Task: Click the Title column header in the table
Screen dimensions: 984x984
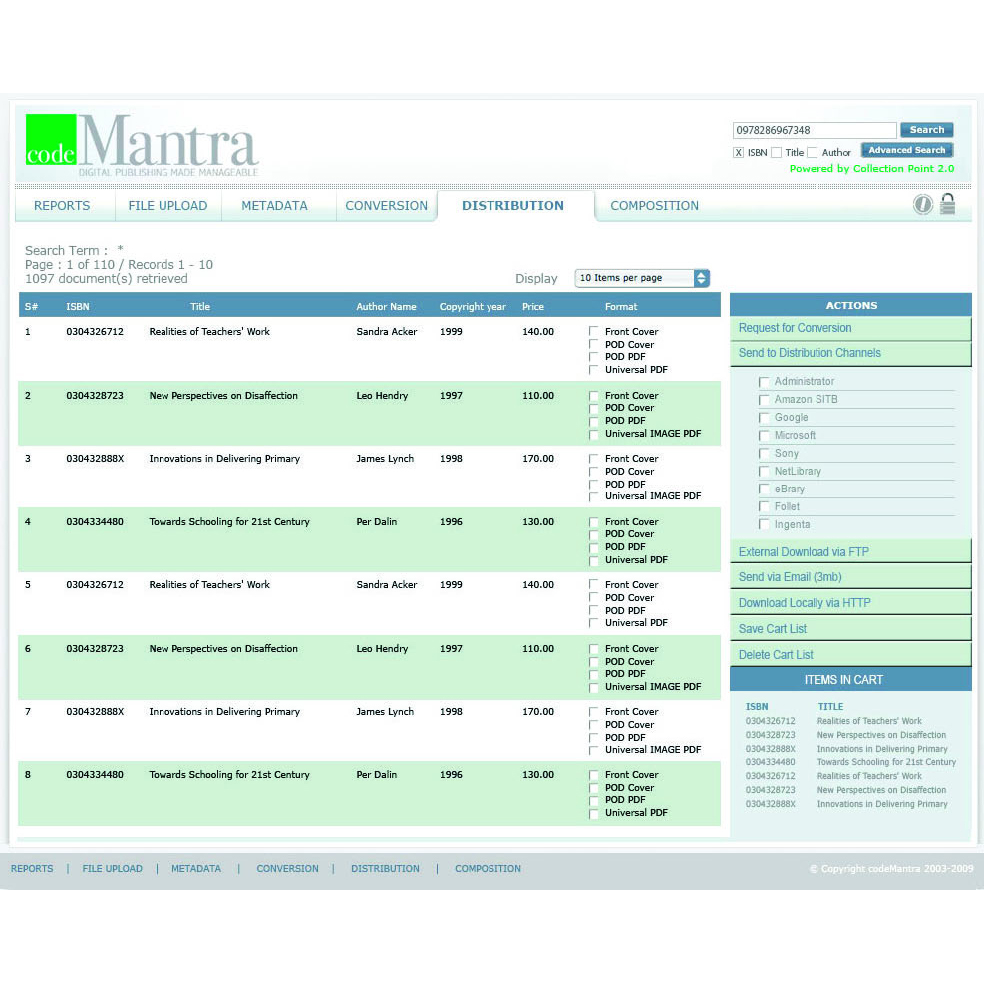Action: pos(200,307)
